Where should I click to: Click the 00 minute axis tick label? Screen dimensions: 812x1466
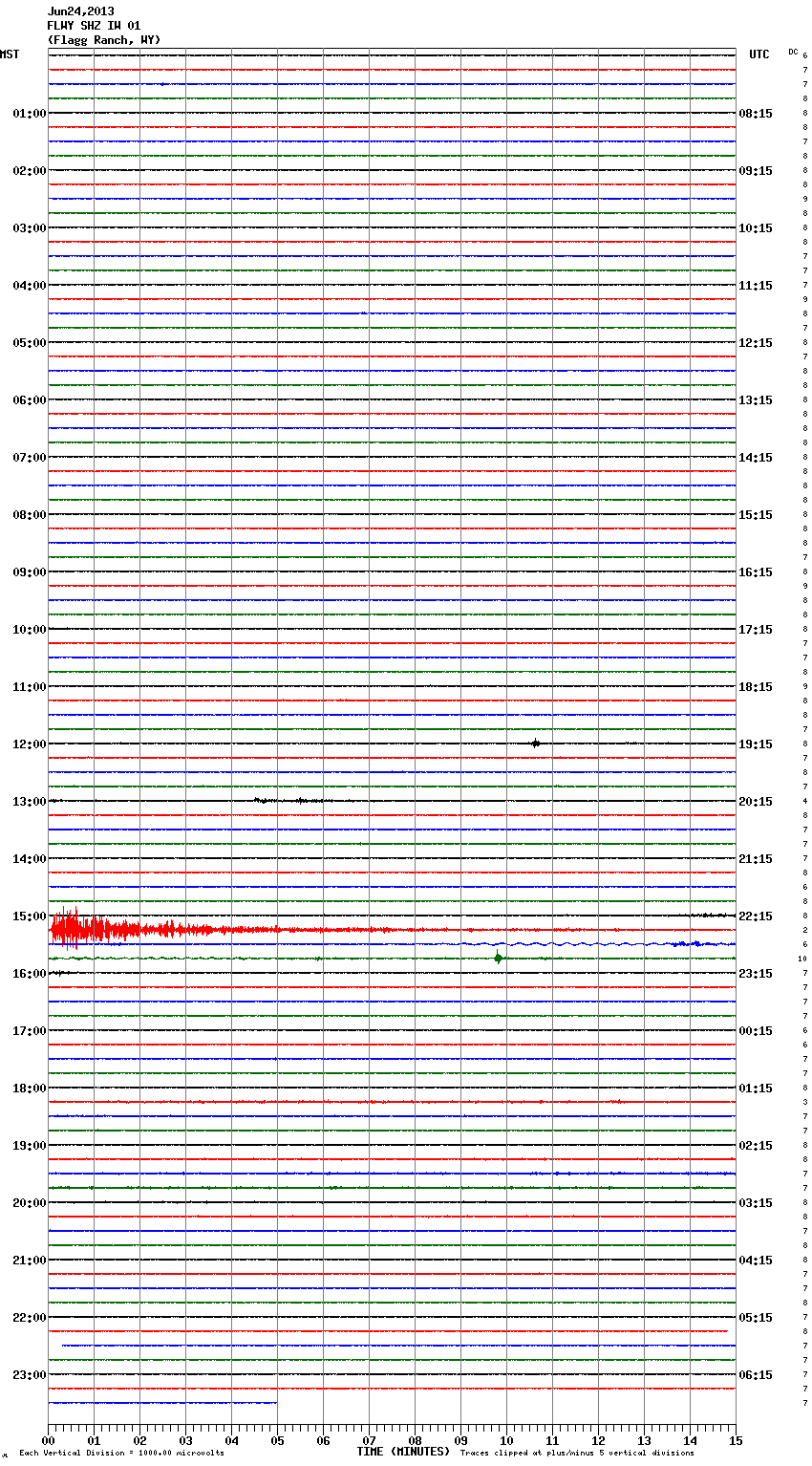[x=48, y=1440]
